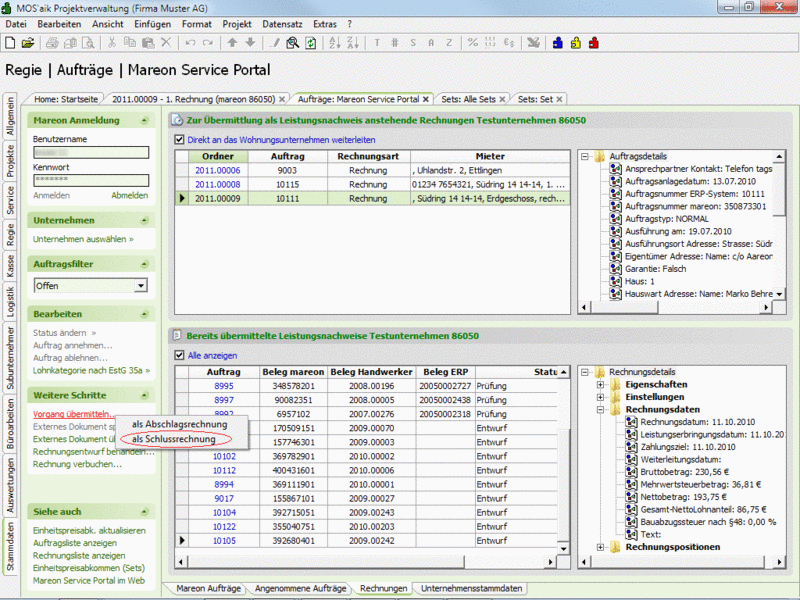Collapse the Mareon Anmeldung panel

click(144, 120)
